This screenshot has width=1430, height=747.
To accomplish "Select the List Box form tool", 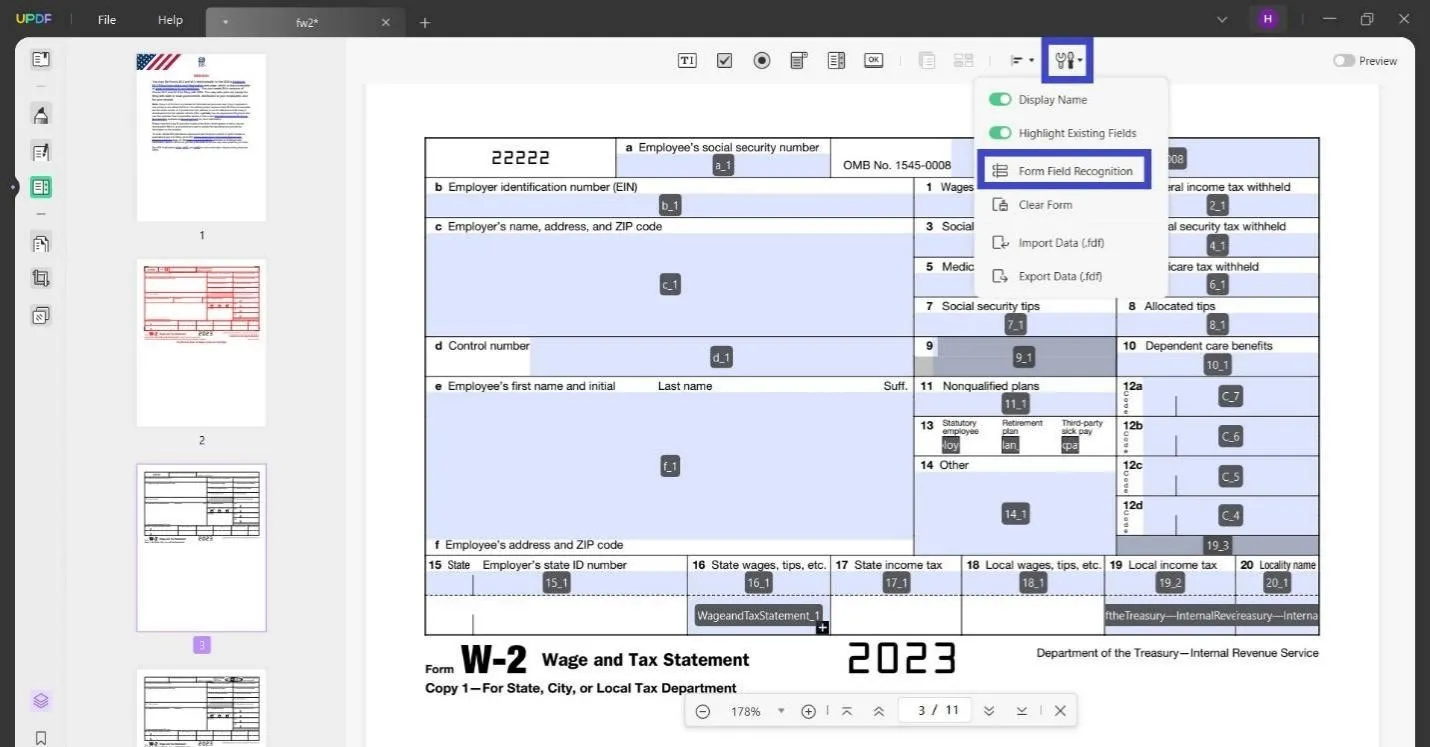I will tap(836, 61).
